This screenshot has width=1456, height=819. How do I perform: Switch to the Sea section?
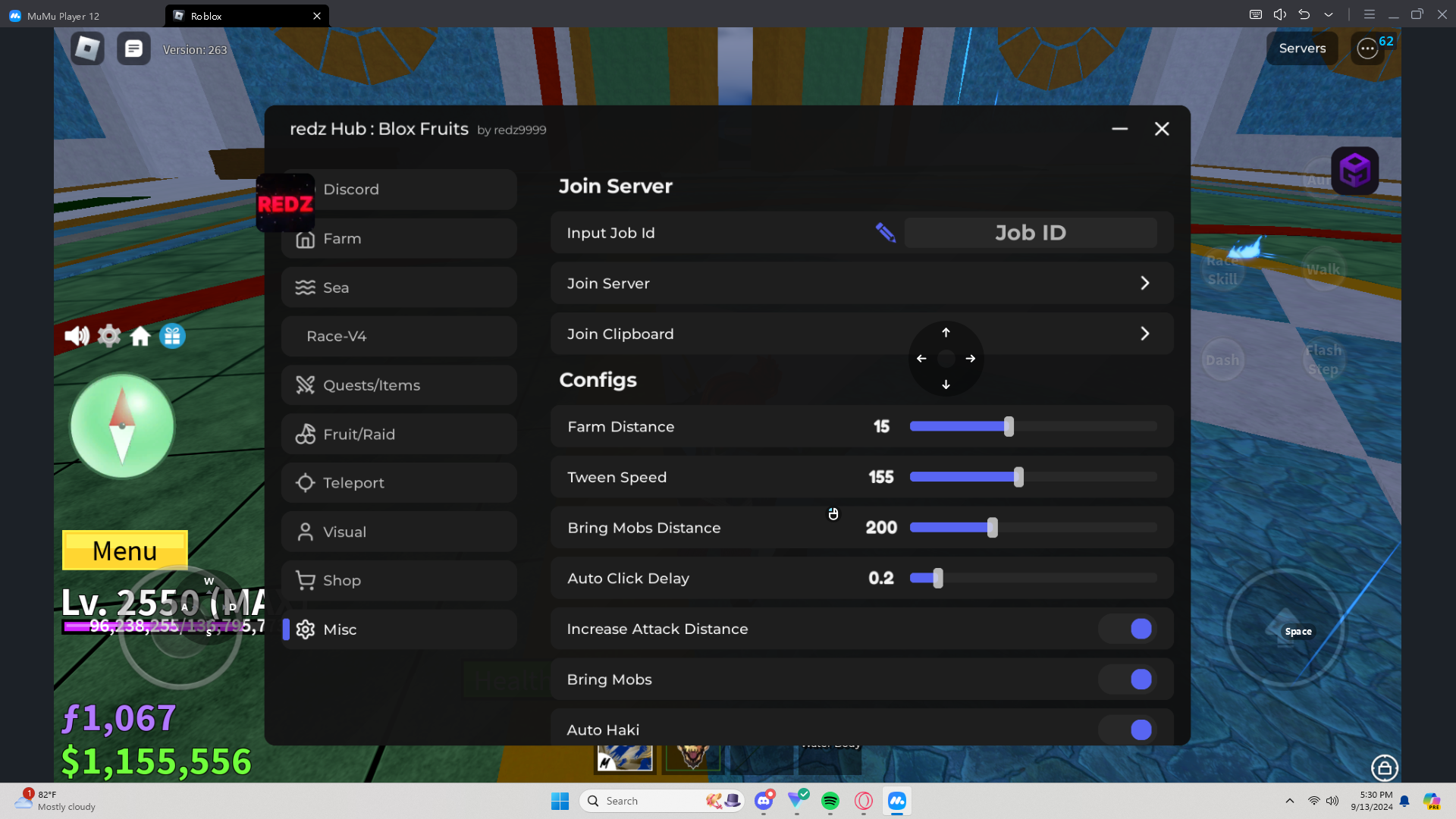[400, 287]
